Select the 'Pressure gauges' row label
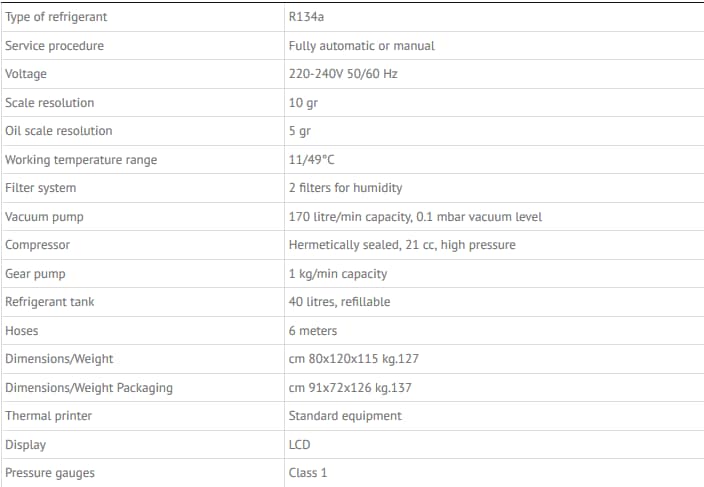Screen dimensions: 704x487 (50, 473)
